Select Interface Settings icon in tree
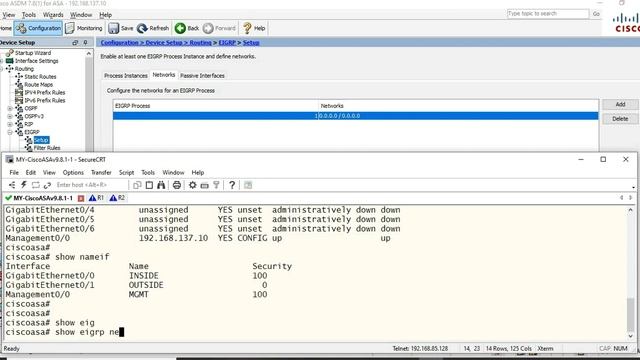The image size is (640, 360). 10,61
